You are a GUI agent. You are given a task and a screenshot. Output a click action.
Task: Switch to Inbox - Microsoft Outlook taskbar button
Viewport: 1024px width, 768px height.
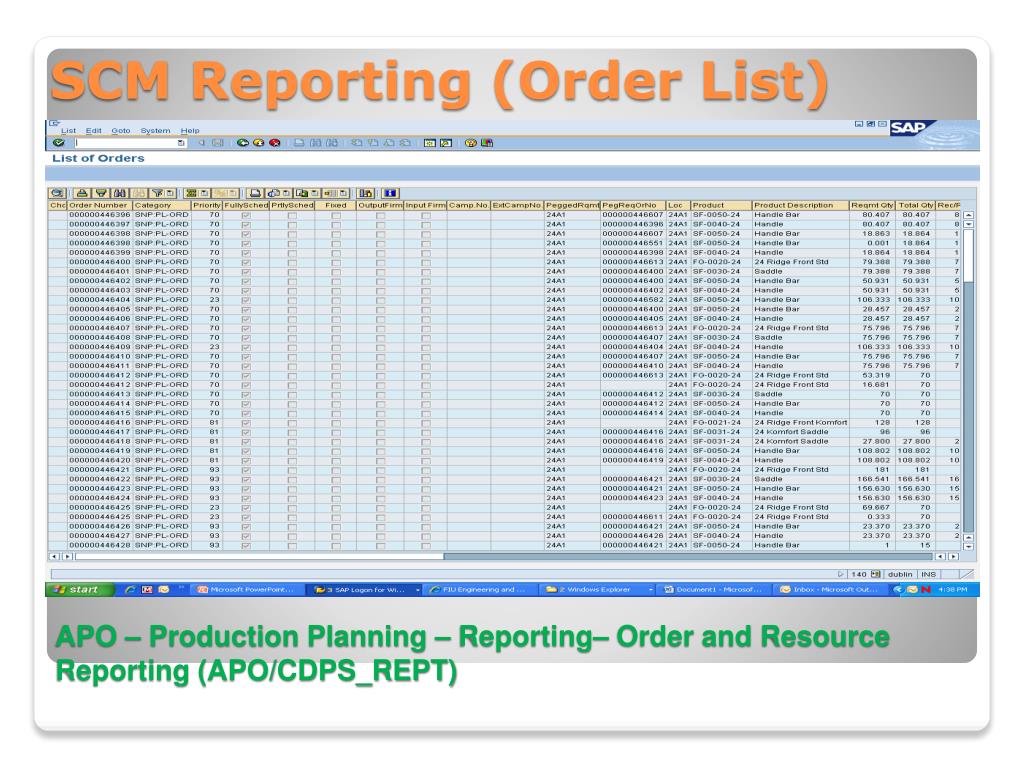pos(833,589)
